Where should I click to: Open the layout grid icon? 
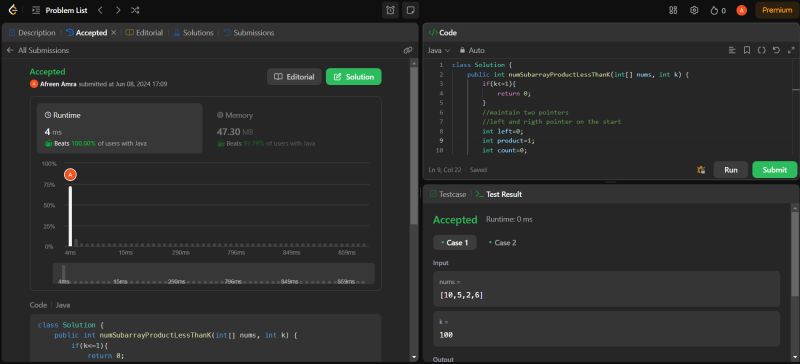[x=673, y=10]
